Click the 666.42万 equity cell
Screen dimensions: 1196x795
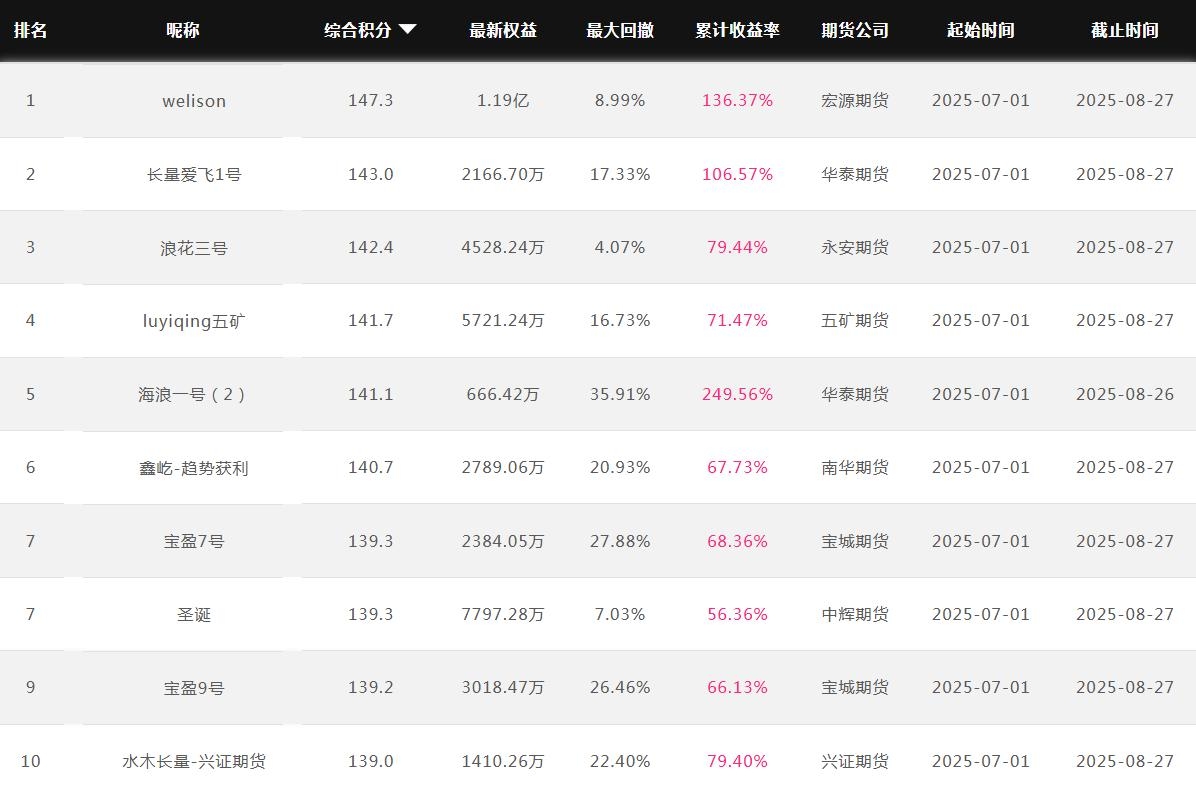click(503, 394)
